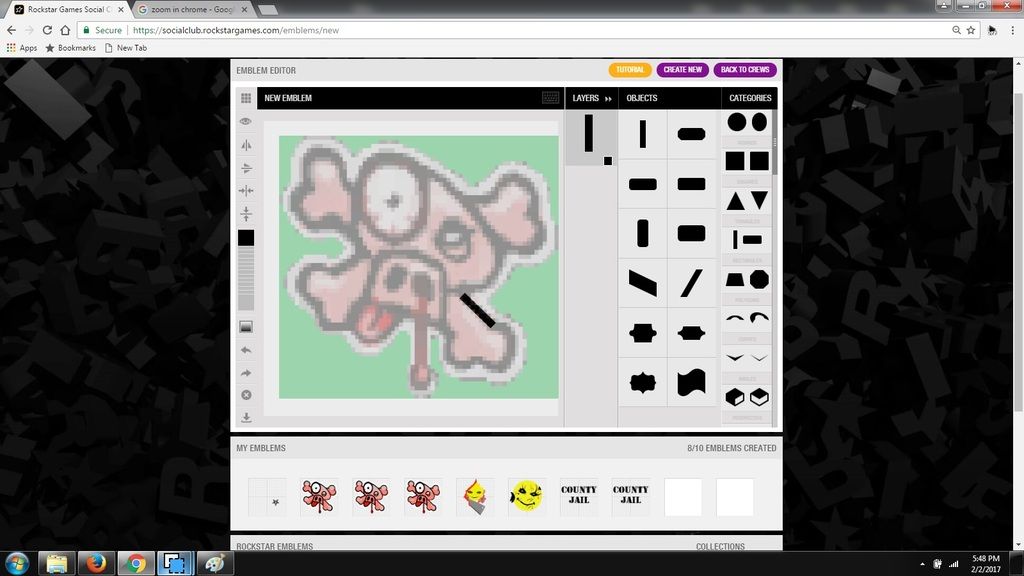Open the Polygons shape category

[747, 279]
